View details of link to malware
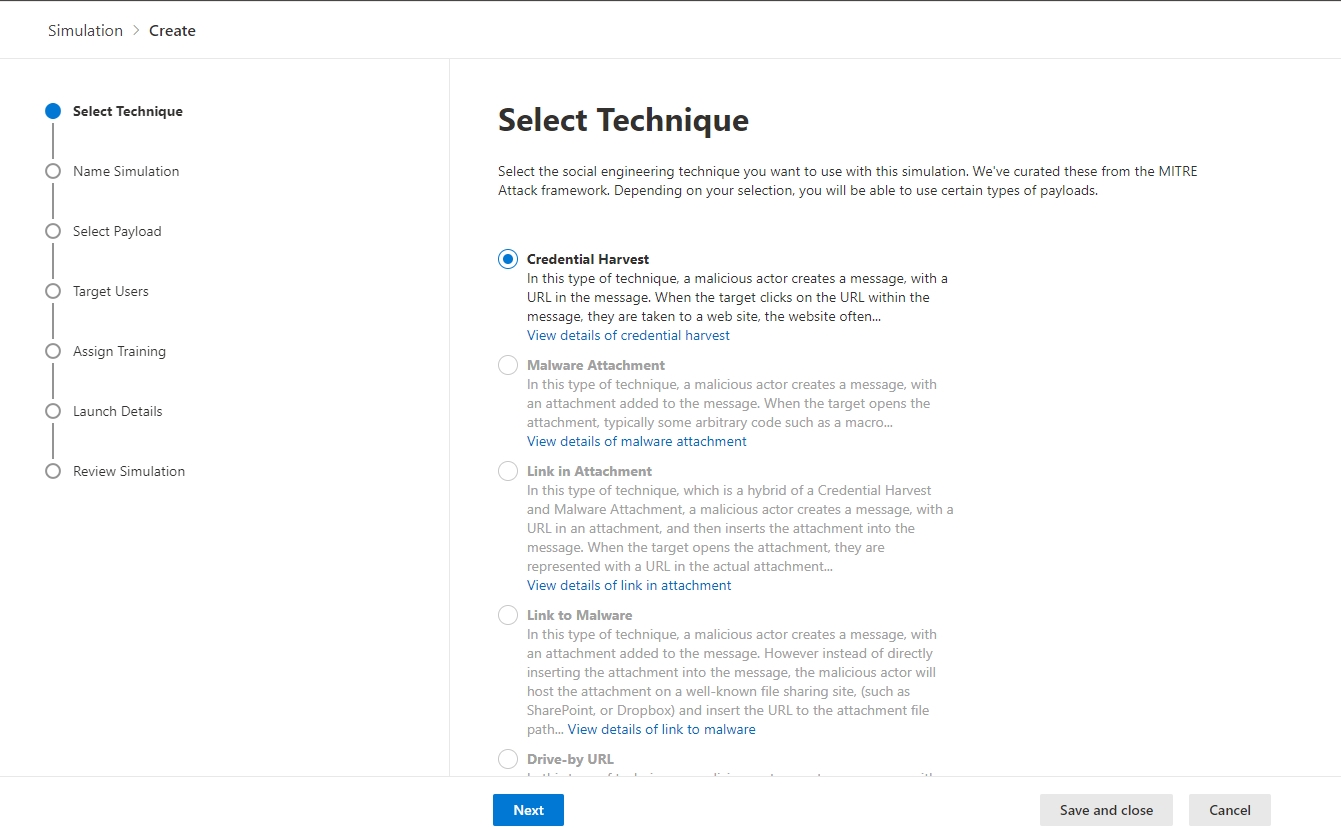 click(661, 728)
